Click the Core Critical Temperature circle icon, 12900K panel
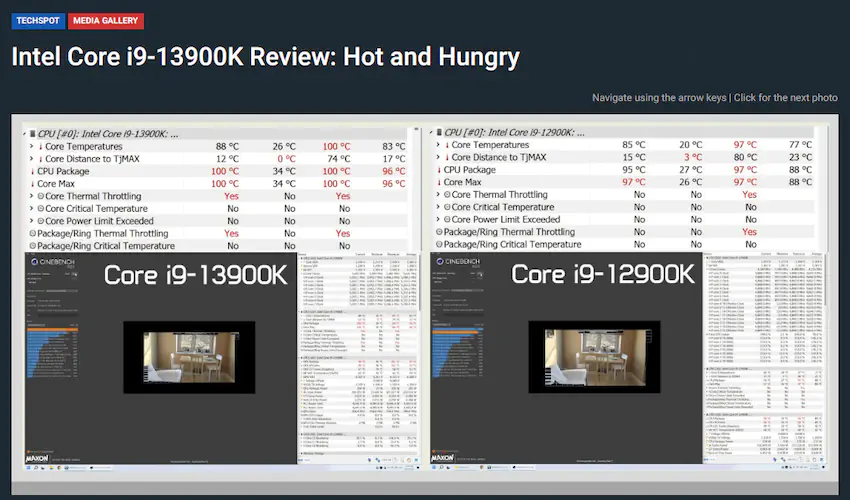The height and width of the screenshot is (500, 850). pos(447,207)
